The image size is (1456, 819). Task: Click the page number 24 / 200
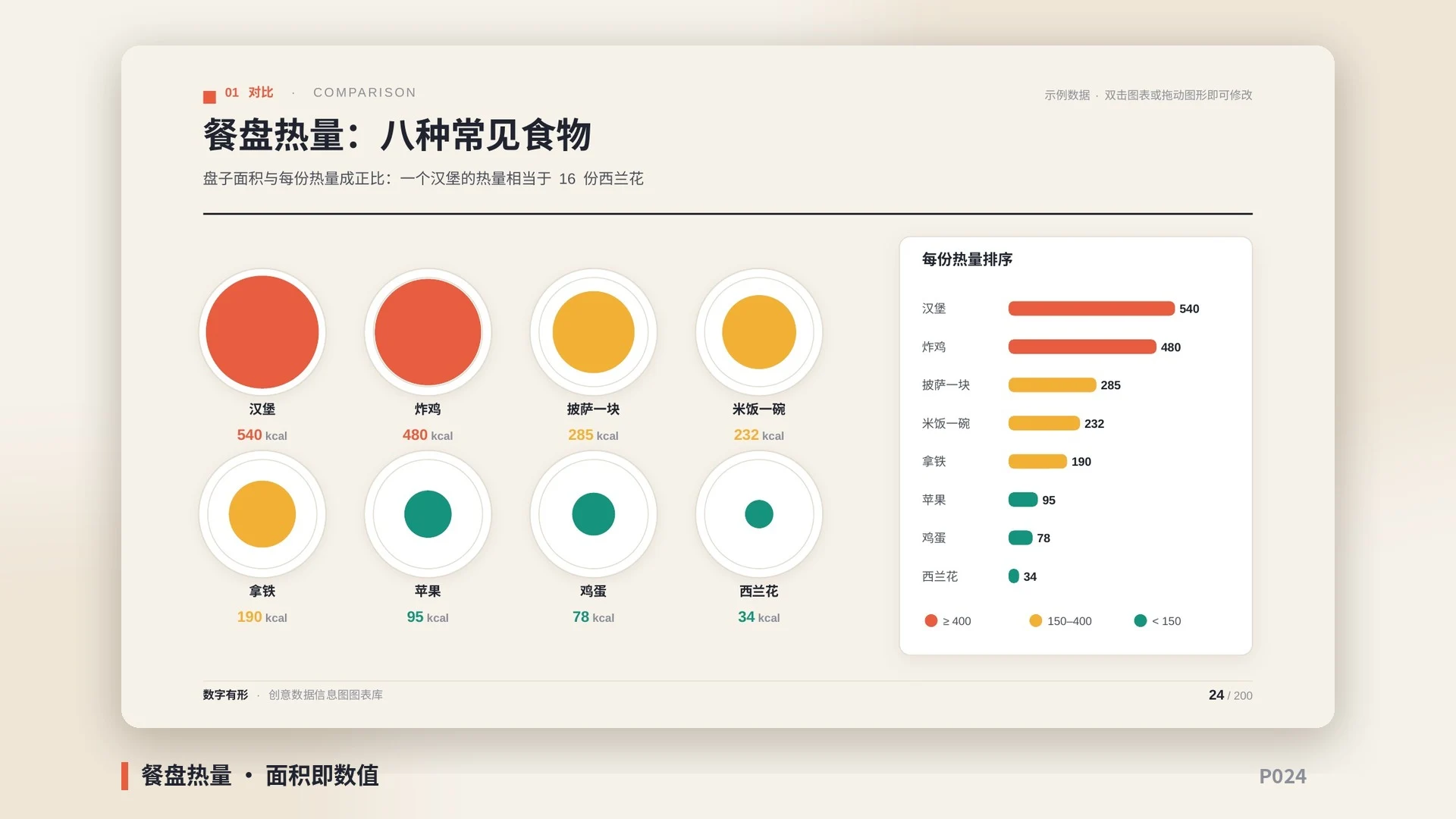coord(1231,695)
